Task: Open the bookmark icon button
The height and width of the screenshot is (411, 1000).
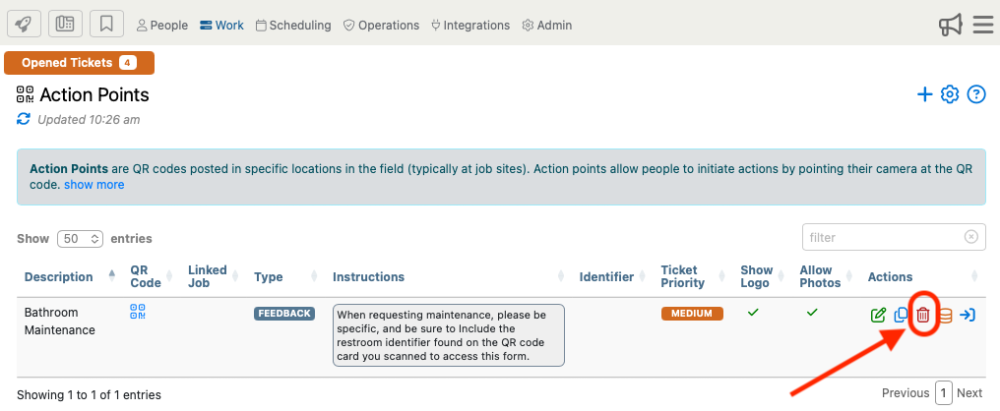Action: pyautogui.click(x=107, y=25)
